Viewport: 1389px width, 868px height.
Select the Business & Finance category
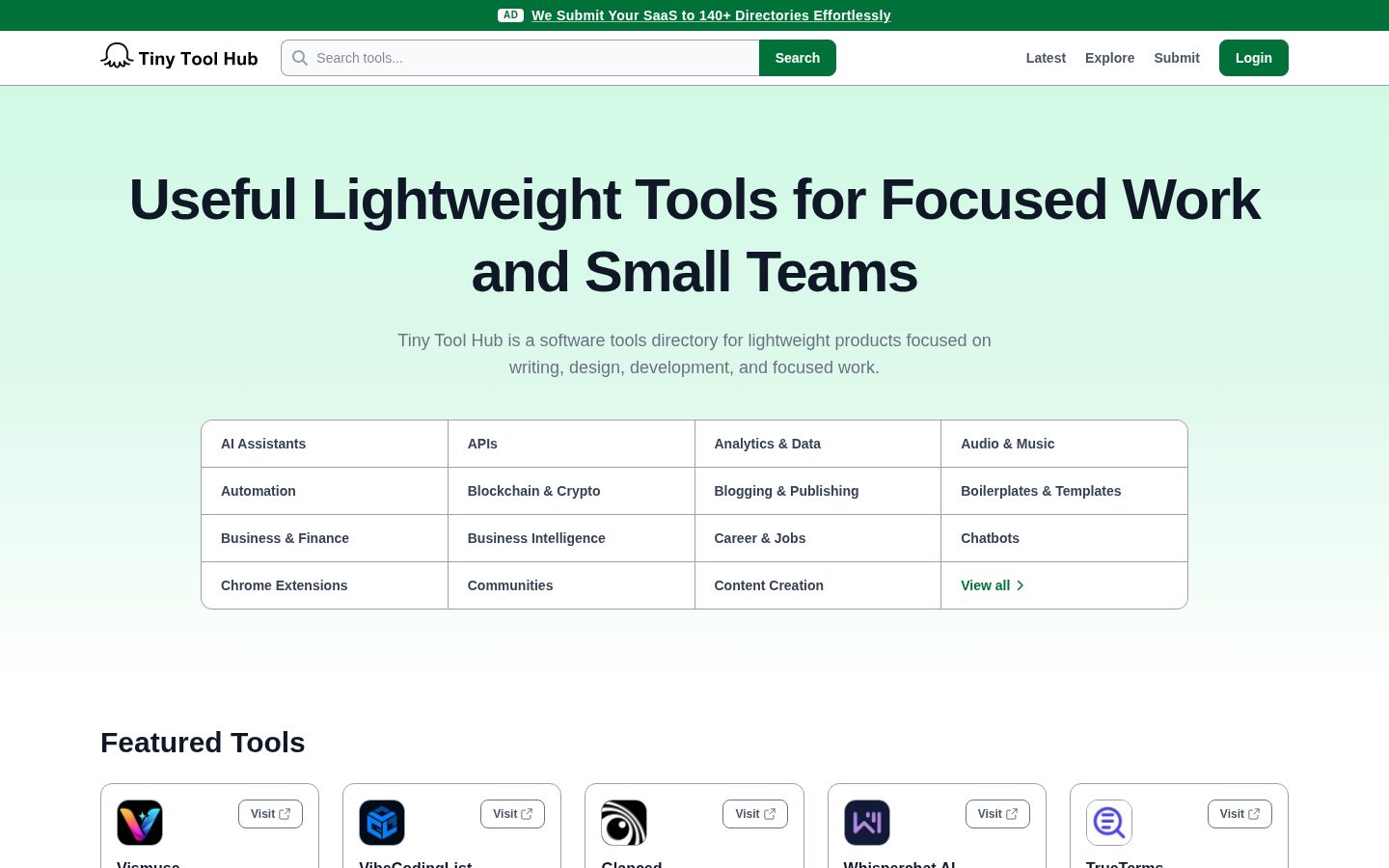pyautogui.click(x=324, y=538)
